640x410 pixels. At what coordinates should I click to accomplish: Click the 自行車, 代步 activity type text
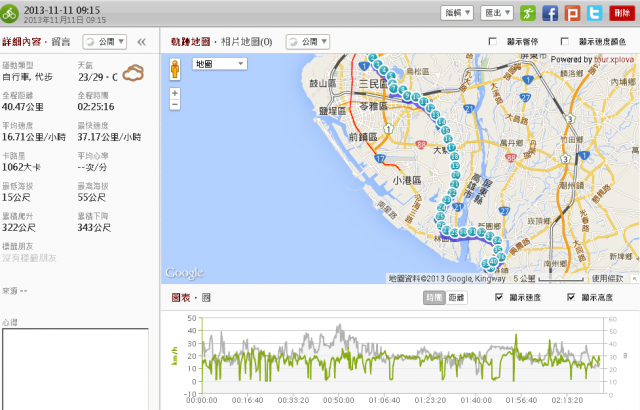(x=27, y=77)
